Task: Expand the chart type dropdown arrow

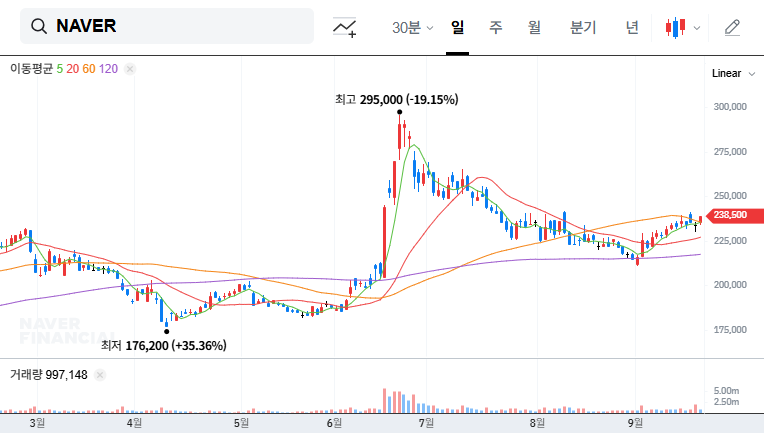Action: pyautogui.click(x=697, y=28)
